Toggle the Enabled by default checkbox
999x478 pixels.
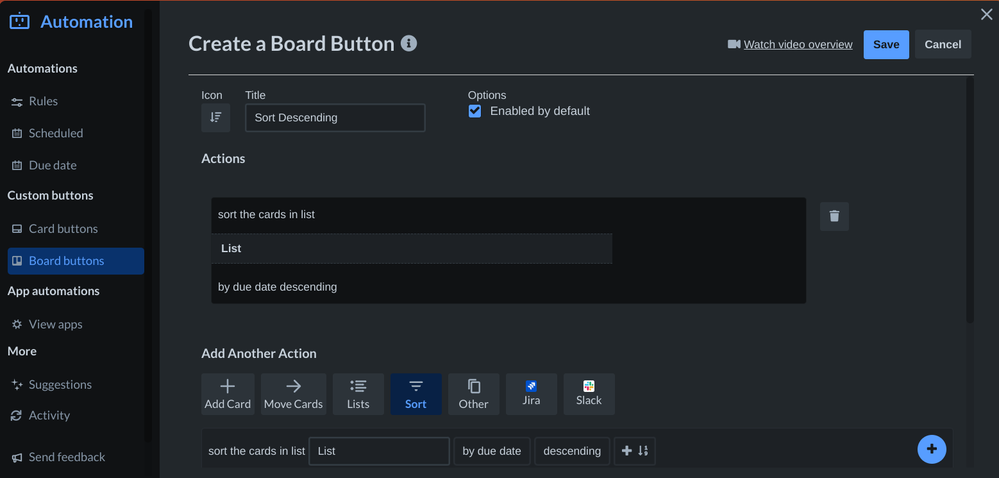click(x=475, y=112)
